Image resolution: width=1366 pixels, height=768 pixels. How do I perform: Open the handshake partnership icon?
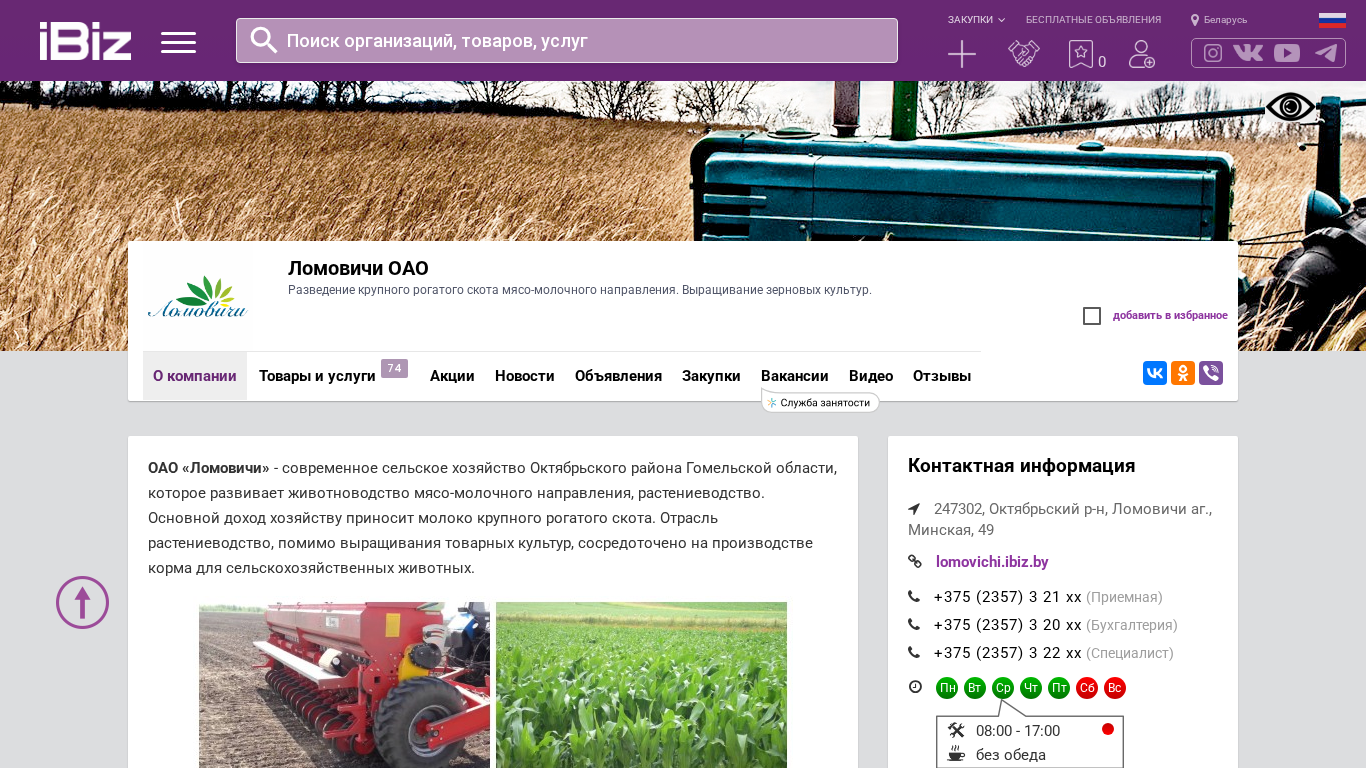point(1024,54)
